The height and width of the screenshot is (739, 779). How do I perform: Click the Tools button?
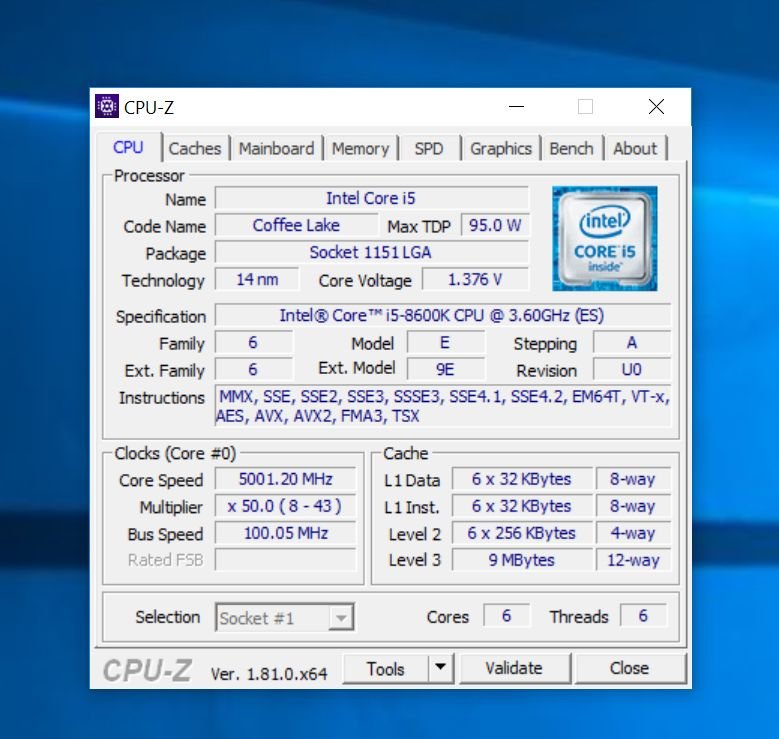385,669
